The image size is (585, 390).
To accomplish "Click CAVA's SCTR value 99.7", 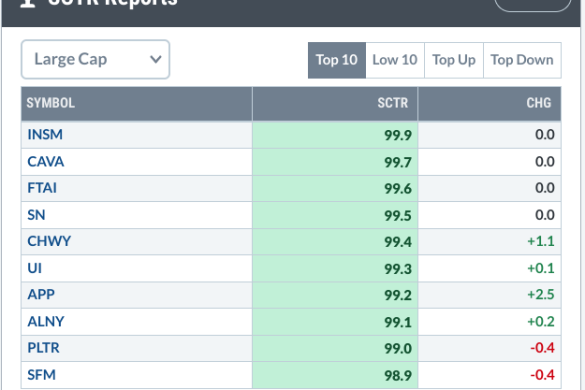I will (398, 163).
